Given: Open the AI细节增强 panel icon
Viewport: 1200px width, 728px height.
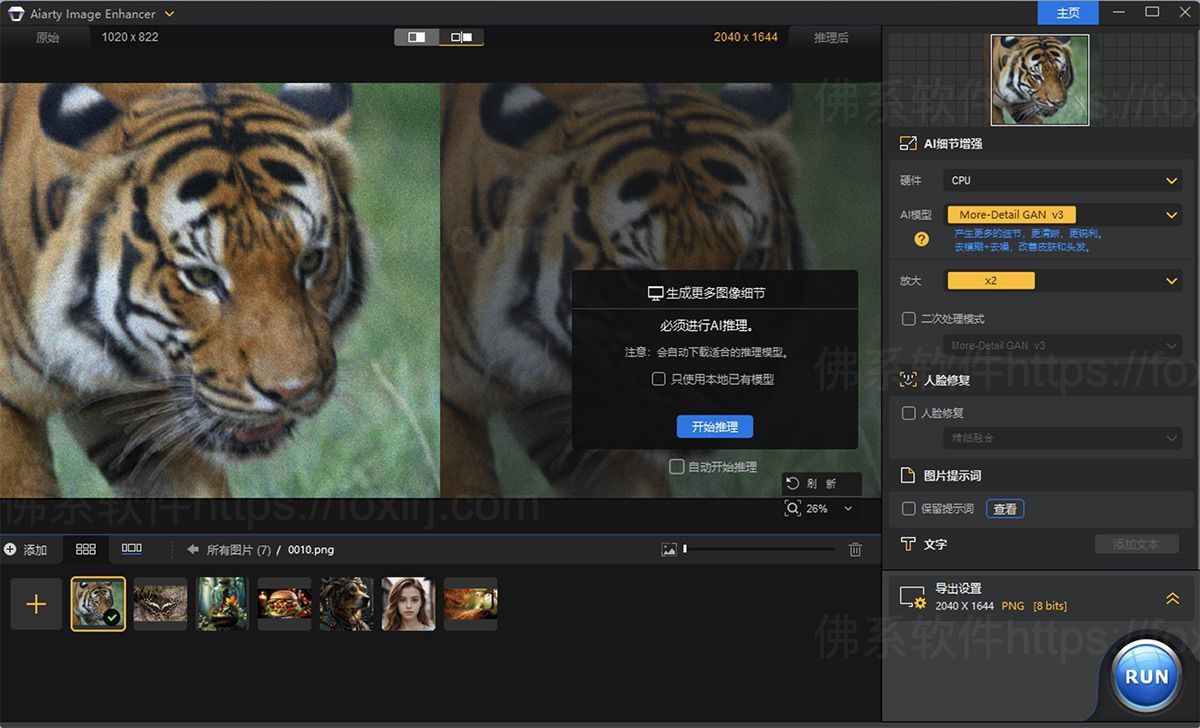Looking at the screenshot, I should pos(908,143).
